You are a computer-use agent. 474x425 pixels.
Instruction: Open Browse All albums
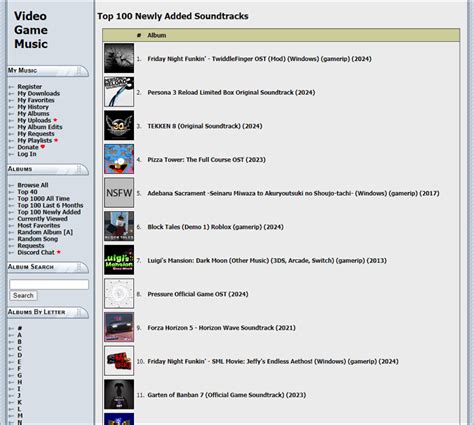(33, 185)
